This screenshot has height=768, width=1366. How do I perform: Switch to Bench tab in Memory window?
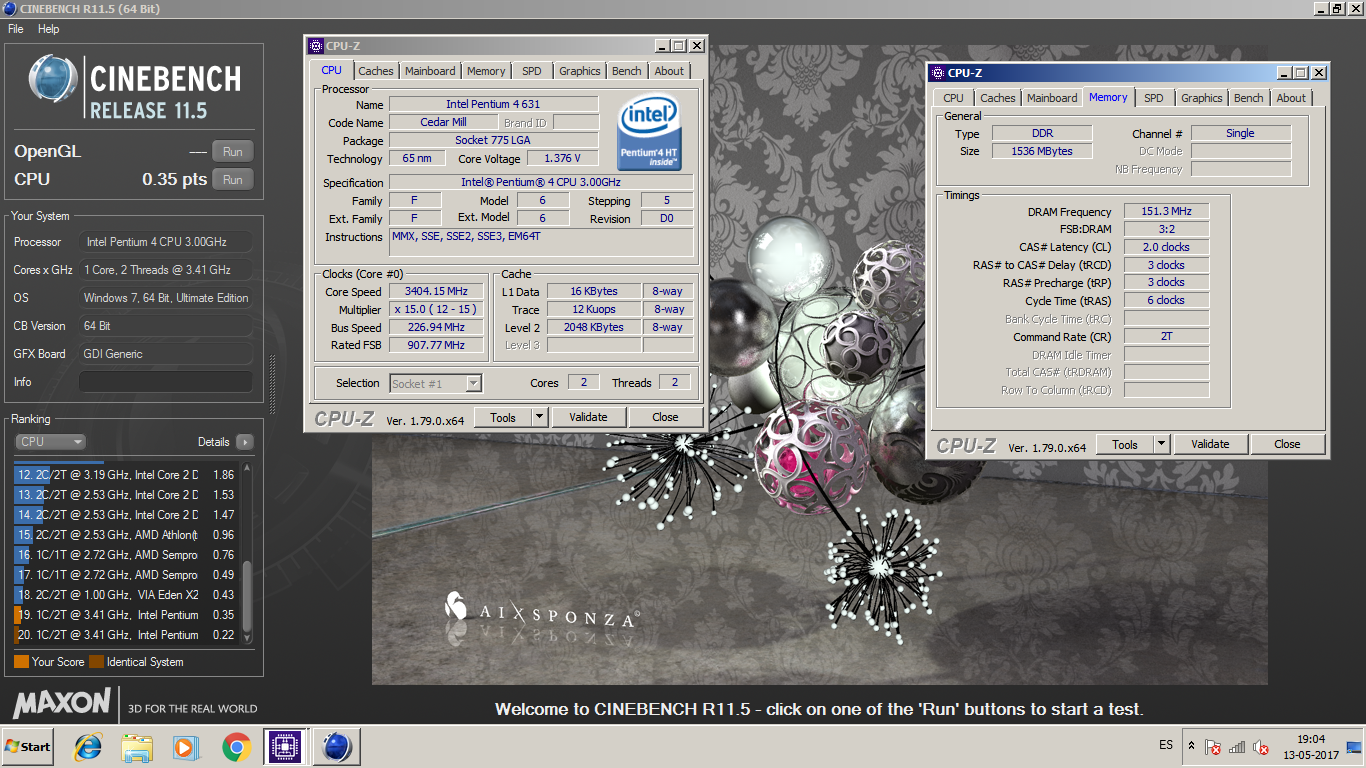point(1249,98)
